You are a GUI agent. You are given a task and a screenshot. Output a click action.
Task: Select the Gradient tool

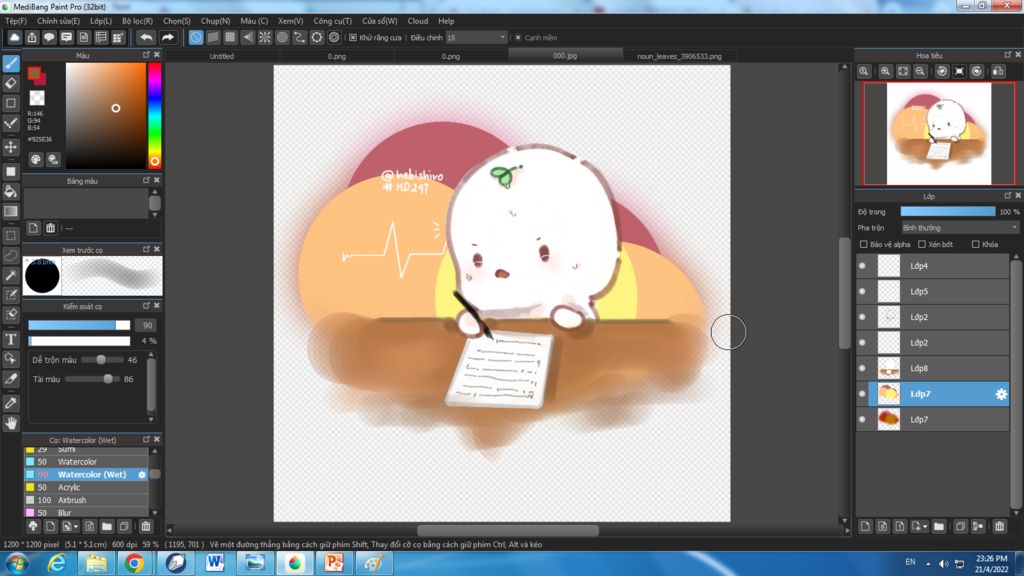tap(11, 211)
